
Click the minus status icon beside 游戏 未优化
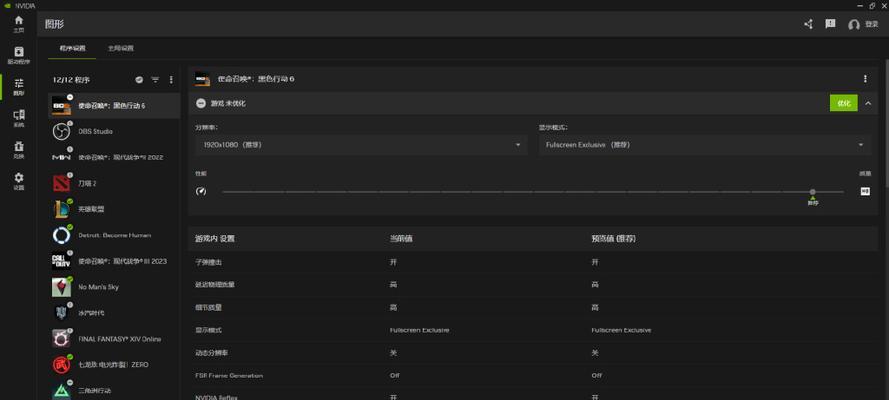tap(201, 103)
